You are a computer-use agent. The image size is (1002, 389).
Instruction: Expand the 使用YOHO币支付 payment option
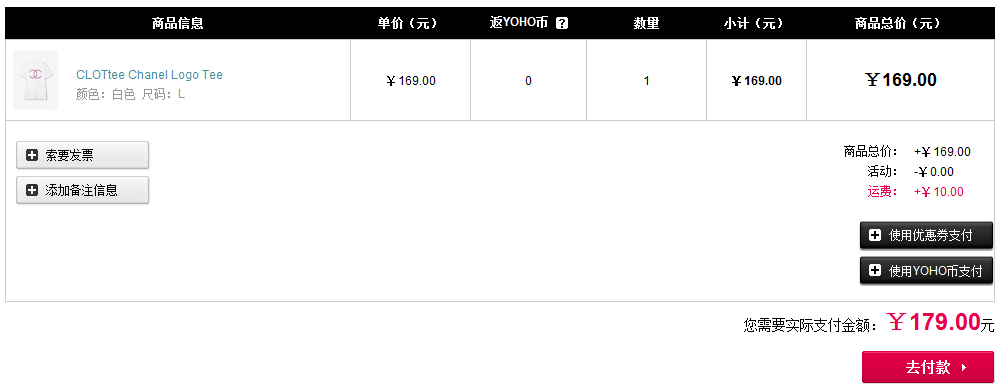[926, 271]
